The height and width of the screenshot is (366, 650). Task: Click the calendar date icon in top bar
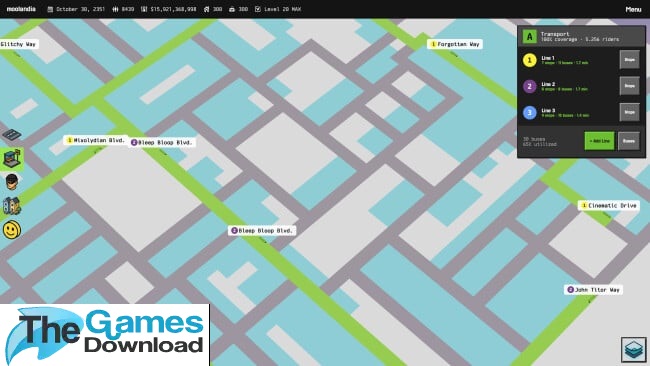point(50,9)
